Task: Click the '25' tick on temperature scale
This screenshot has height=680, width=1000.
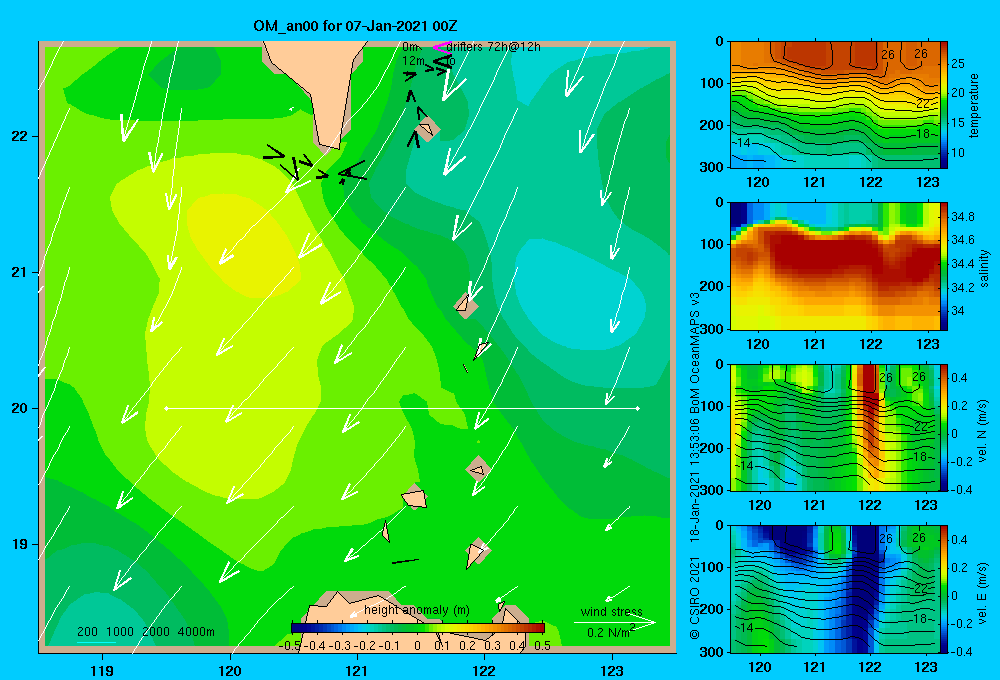Action: [x=958, y=64]
